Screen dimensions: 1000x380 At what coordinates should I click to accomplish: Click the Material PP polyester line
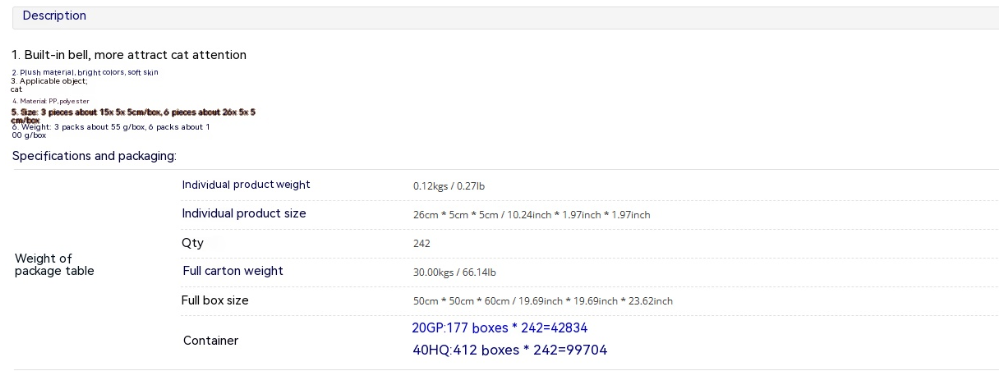tap(51, 101)
